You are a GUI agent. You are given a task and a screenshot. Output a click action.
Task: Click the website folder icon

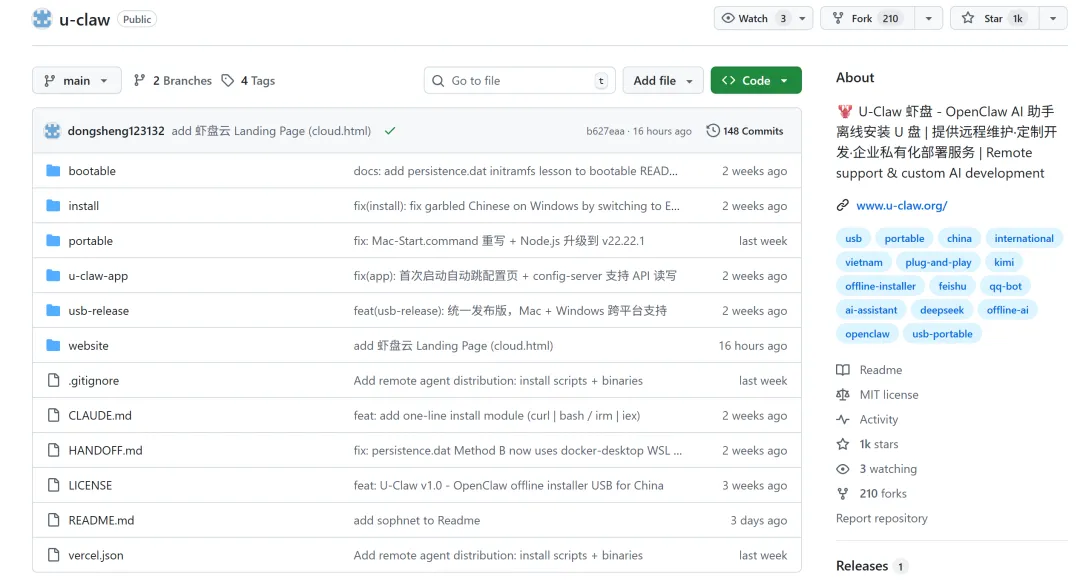(x=53, y=346)
